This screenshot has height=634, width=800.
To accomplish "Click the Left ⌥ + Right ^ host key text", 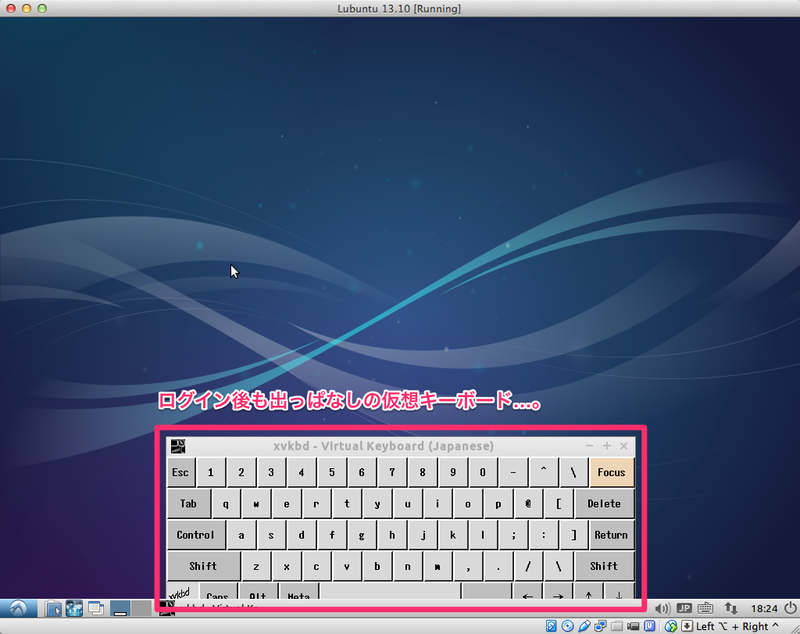I will (737, 626).
